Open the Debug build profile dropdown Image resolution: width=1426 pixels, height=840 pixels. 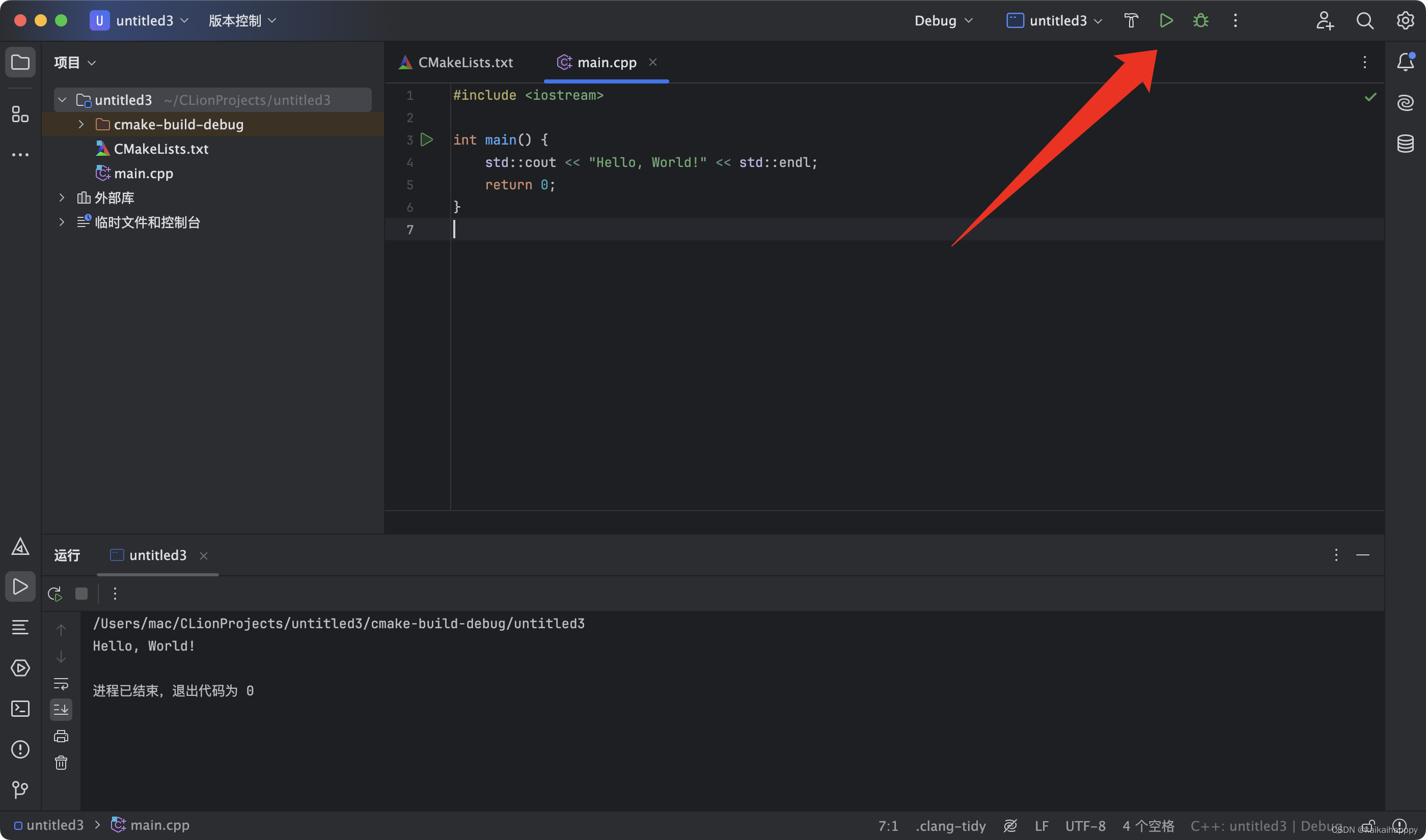[943, 21]
